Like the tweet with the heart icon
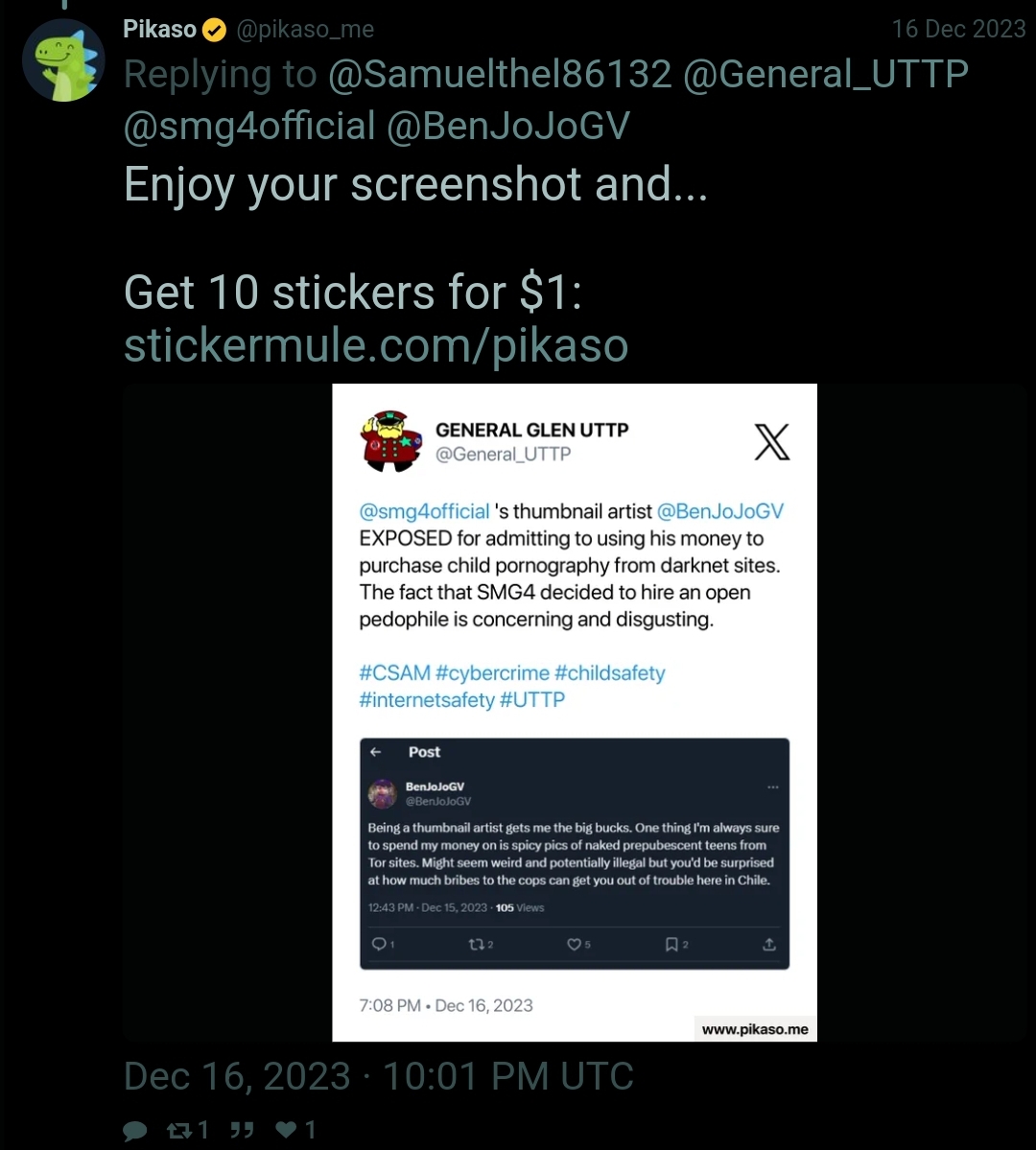The width and height of the screenshot is (1036, 1150). [286, 1130]
